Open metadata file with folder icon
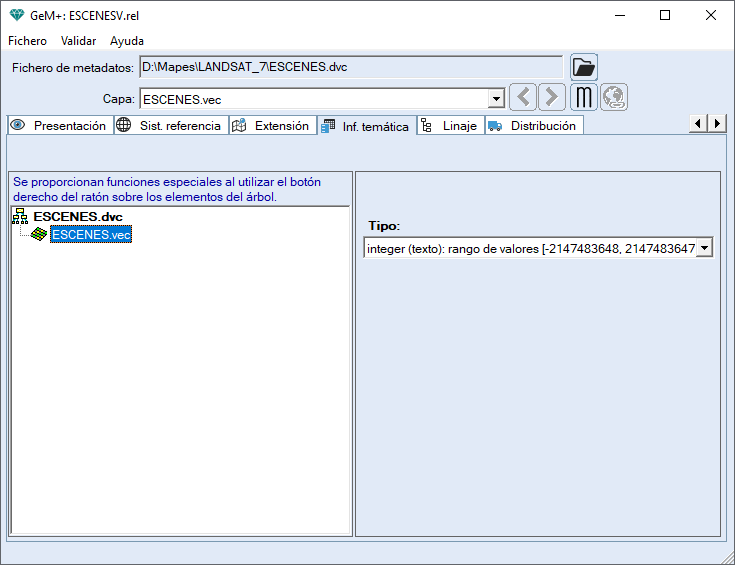The width and height of the screenshot is (735, 565). pos(584,68)
